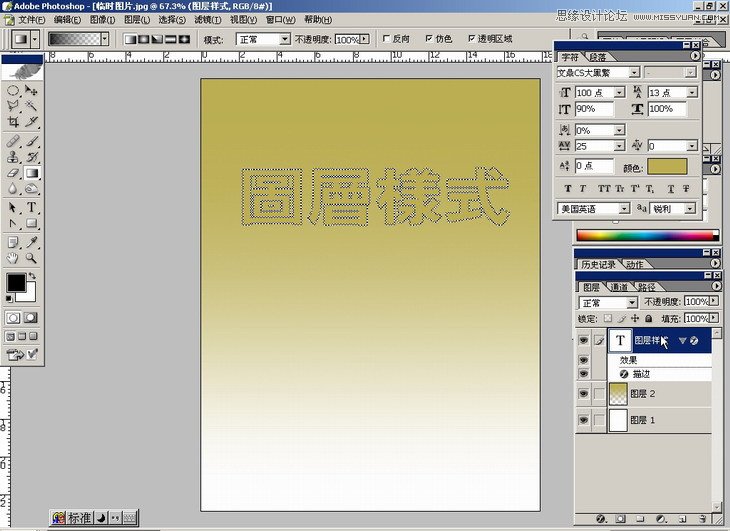Select the Crop tool
The image size is (730, 531).
point(13,121)
